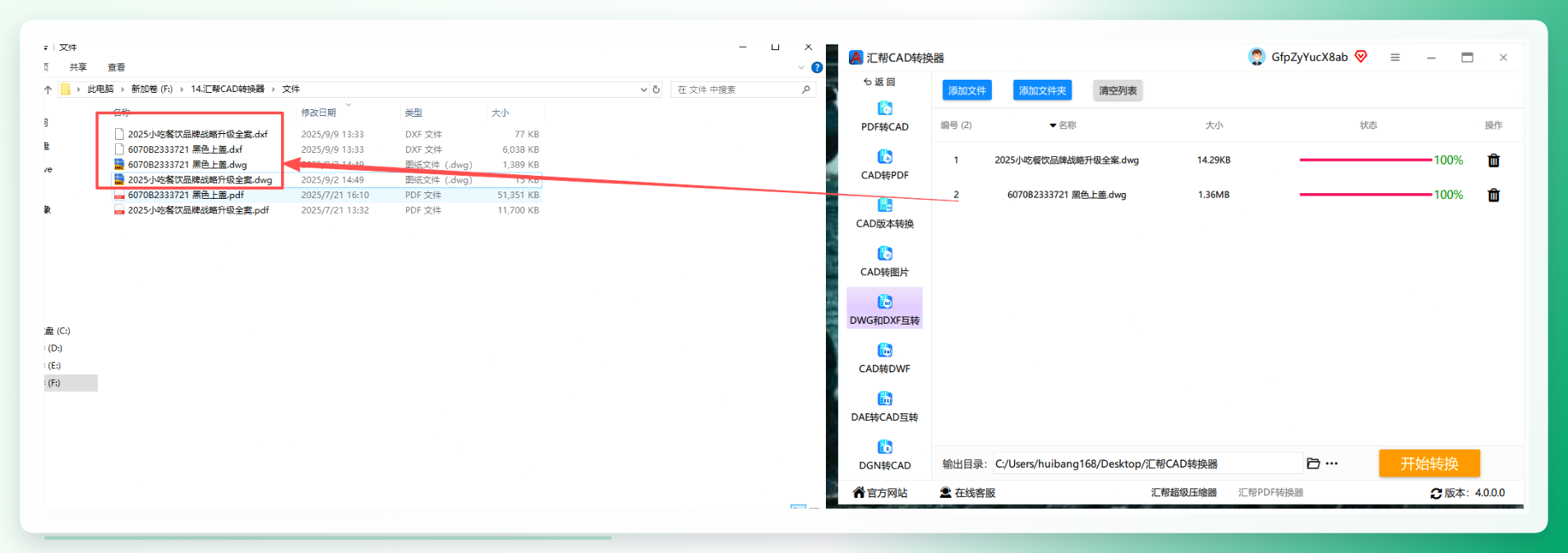
Task: Open the CAD转DWF conversion mode
Action: pyautogui.click(x=884, y=359)
